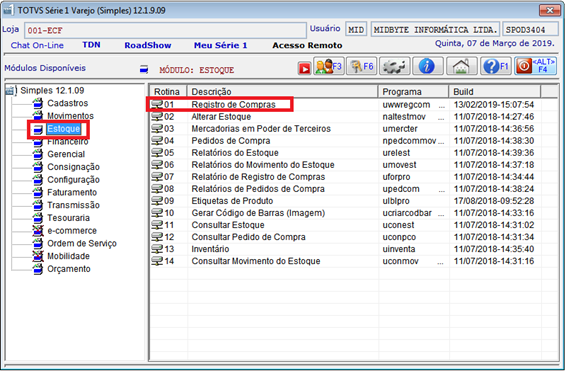Select Mercadorias em Poder de Terceiros

pos(261,128)
